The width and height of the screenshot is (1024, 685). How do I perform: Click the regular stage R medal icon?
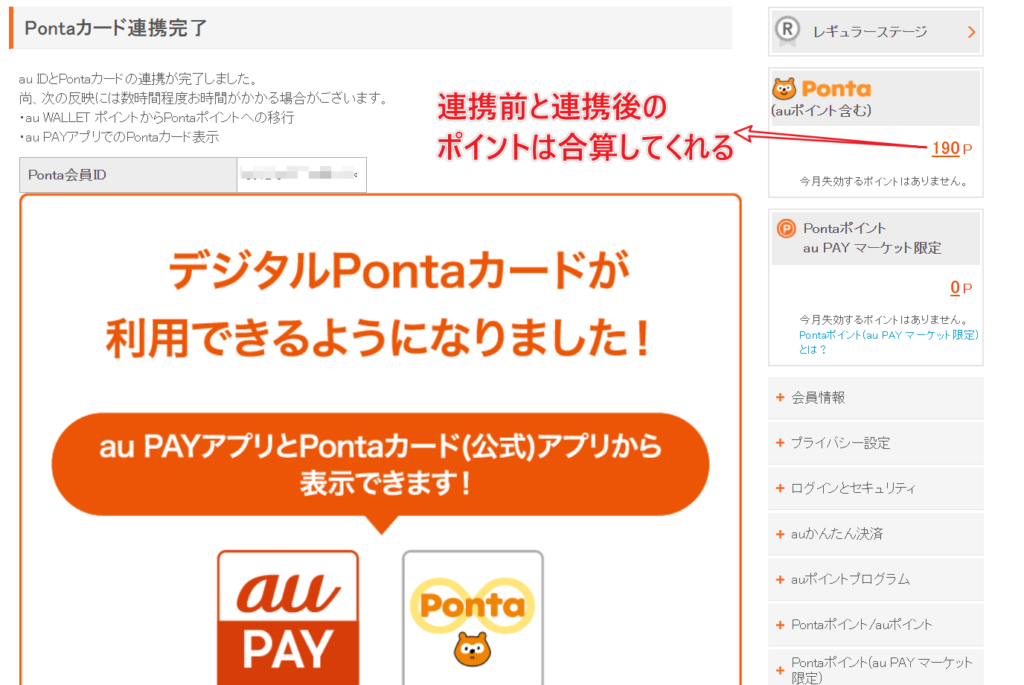789,32
